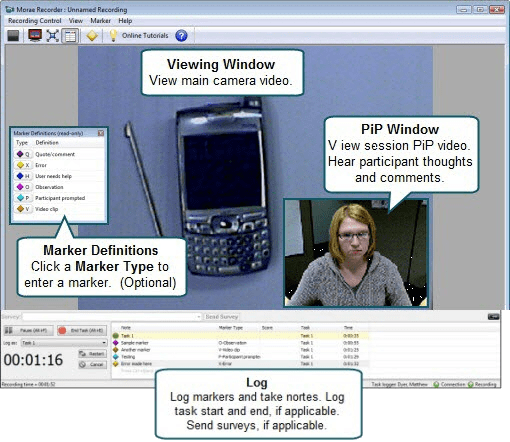510x442 pixels.
Task: Click the orange V Video clip marker
Action: coord(20,209)
